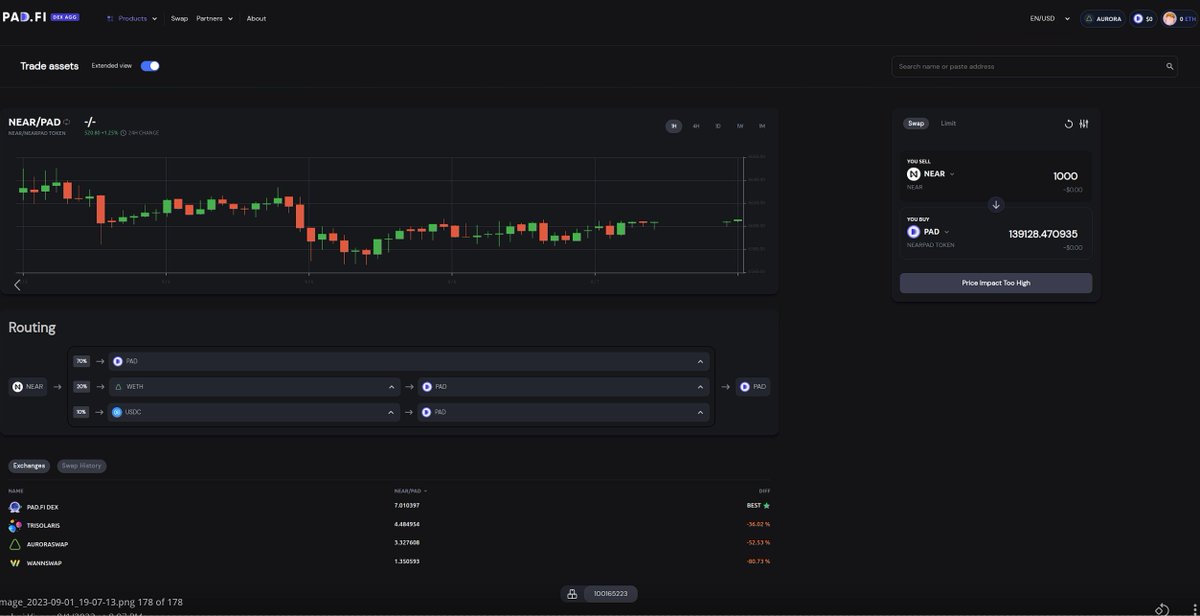This screenshot has height=616, width=1200.
Task: Open the PAD buy token selector
Action: [x=929, y=232]
